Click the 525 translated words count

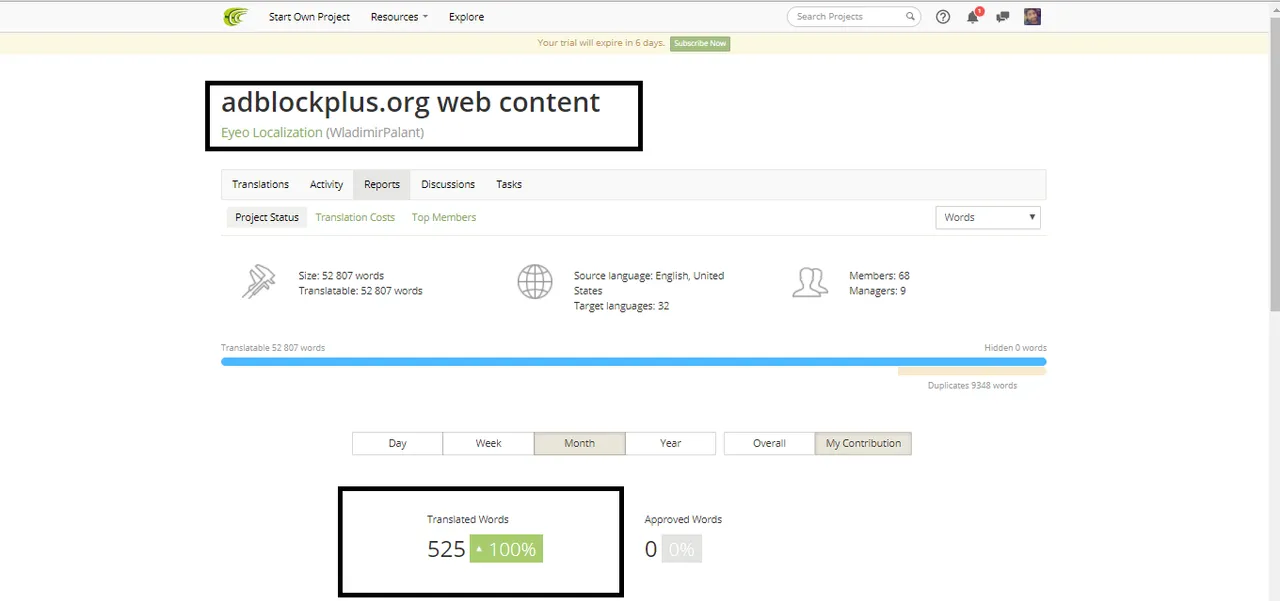(x=446, y=549)
